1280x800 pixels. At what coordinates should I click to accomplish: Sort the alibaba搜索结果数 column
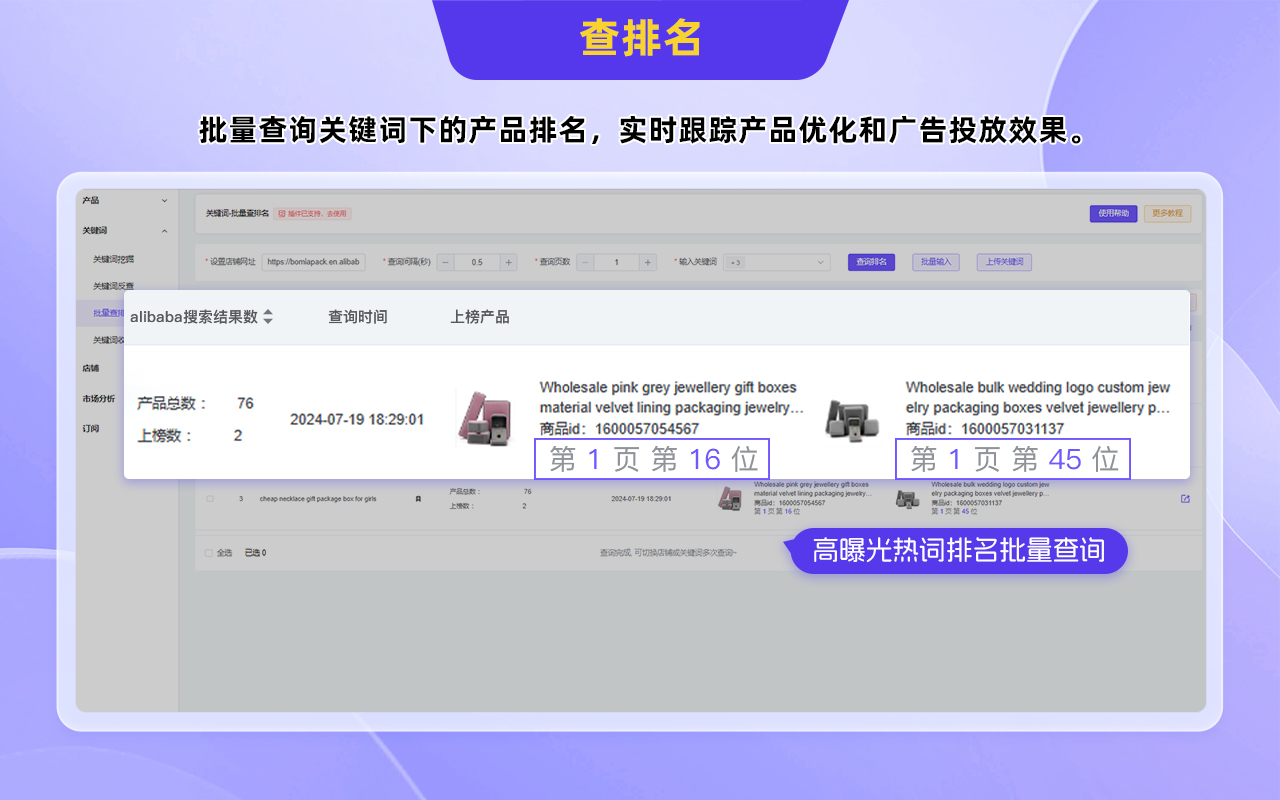click(268, 315)
